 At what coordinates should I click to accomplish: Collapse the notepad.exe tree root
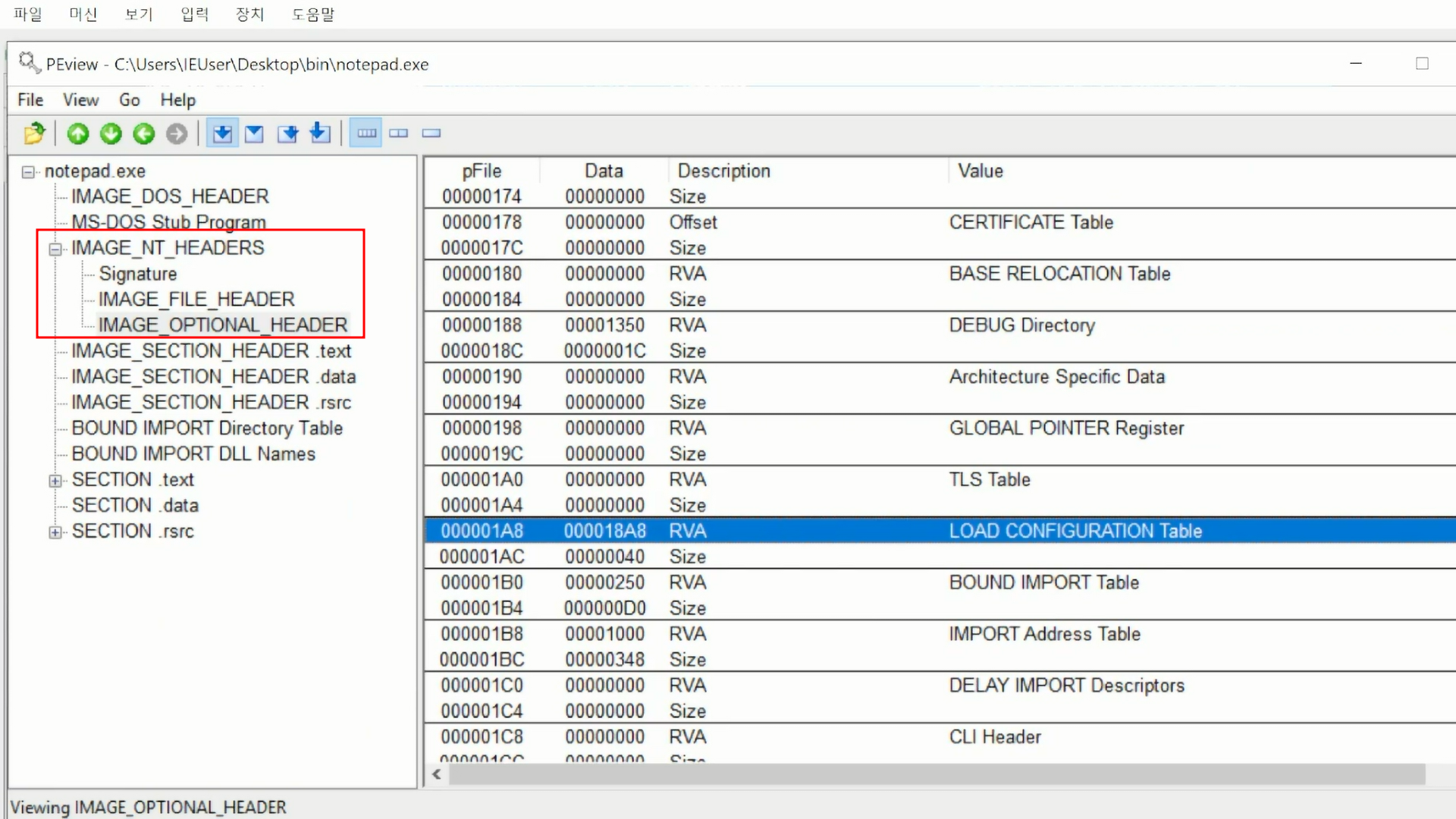(28, 172)
